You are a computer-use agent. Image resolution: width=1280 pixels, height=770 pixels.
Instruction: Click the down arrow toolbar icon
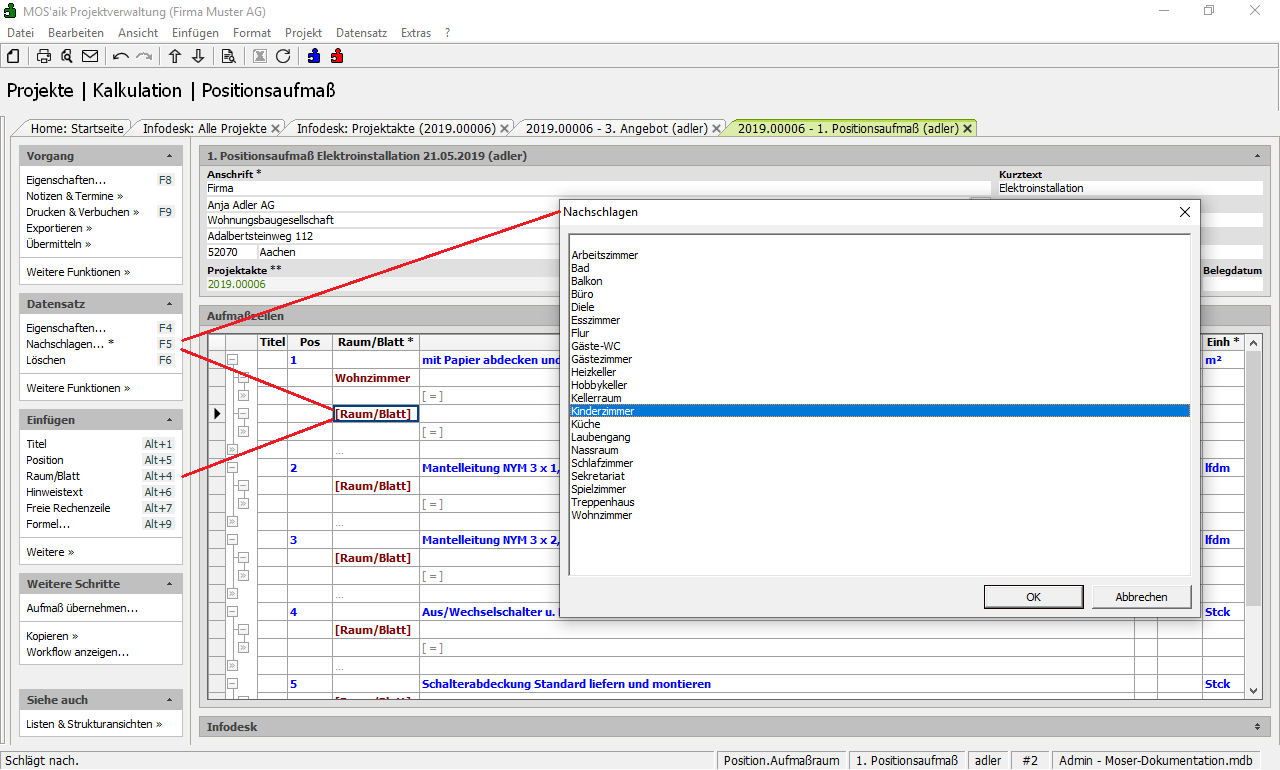(x=198, y=56)
